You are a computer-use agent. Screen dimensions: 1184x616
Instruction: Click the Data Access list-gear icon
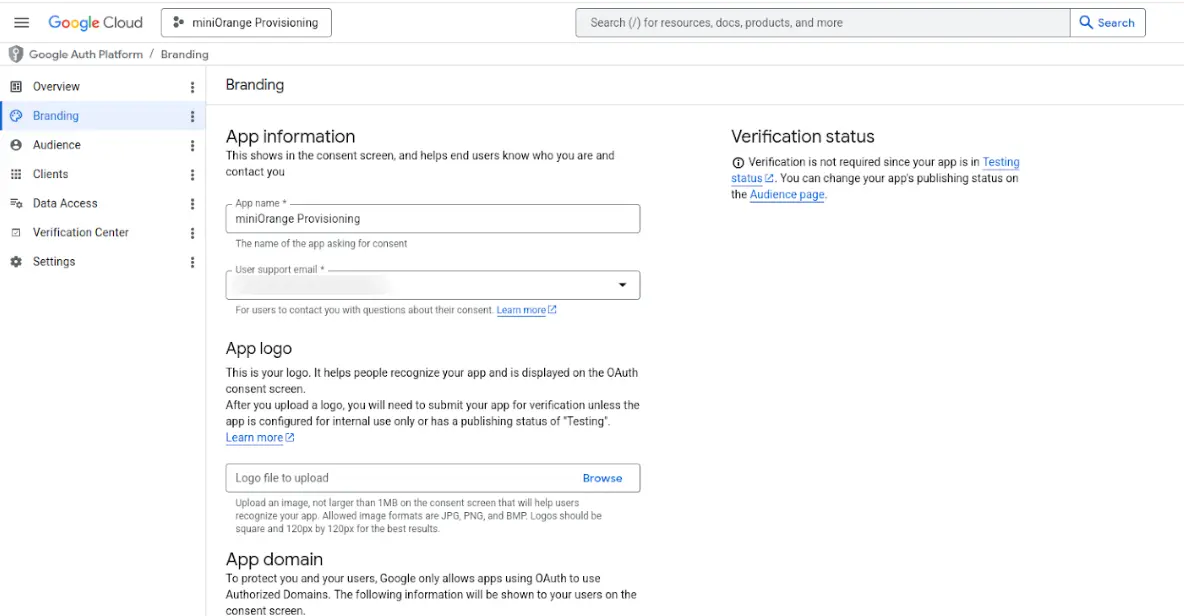pos(16,204)
